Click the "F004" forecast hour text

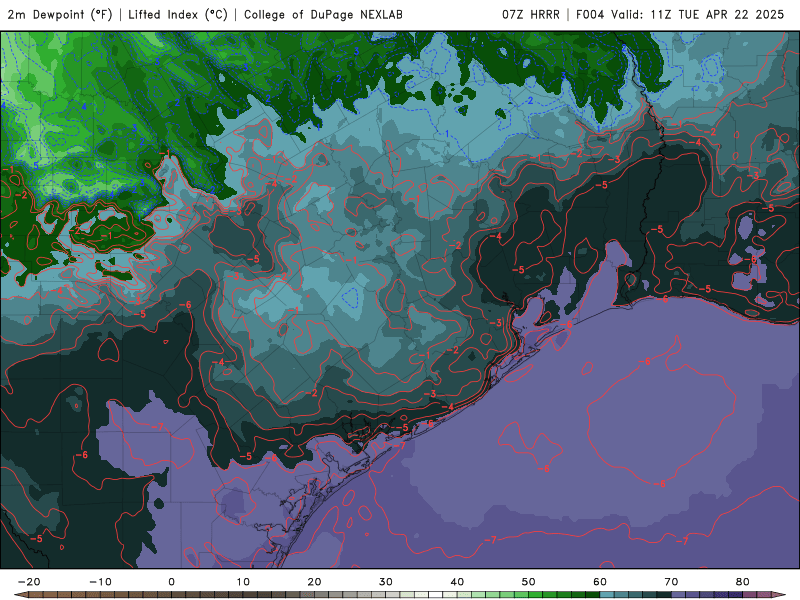point(590,14)
